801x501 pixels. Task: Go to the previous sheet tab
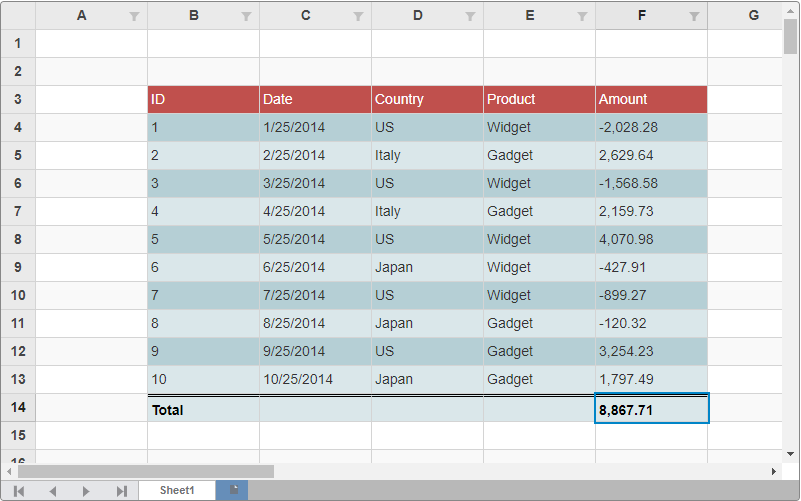(x=53, y=491)
